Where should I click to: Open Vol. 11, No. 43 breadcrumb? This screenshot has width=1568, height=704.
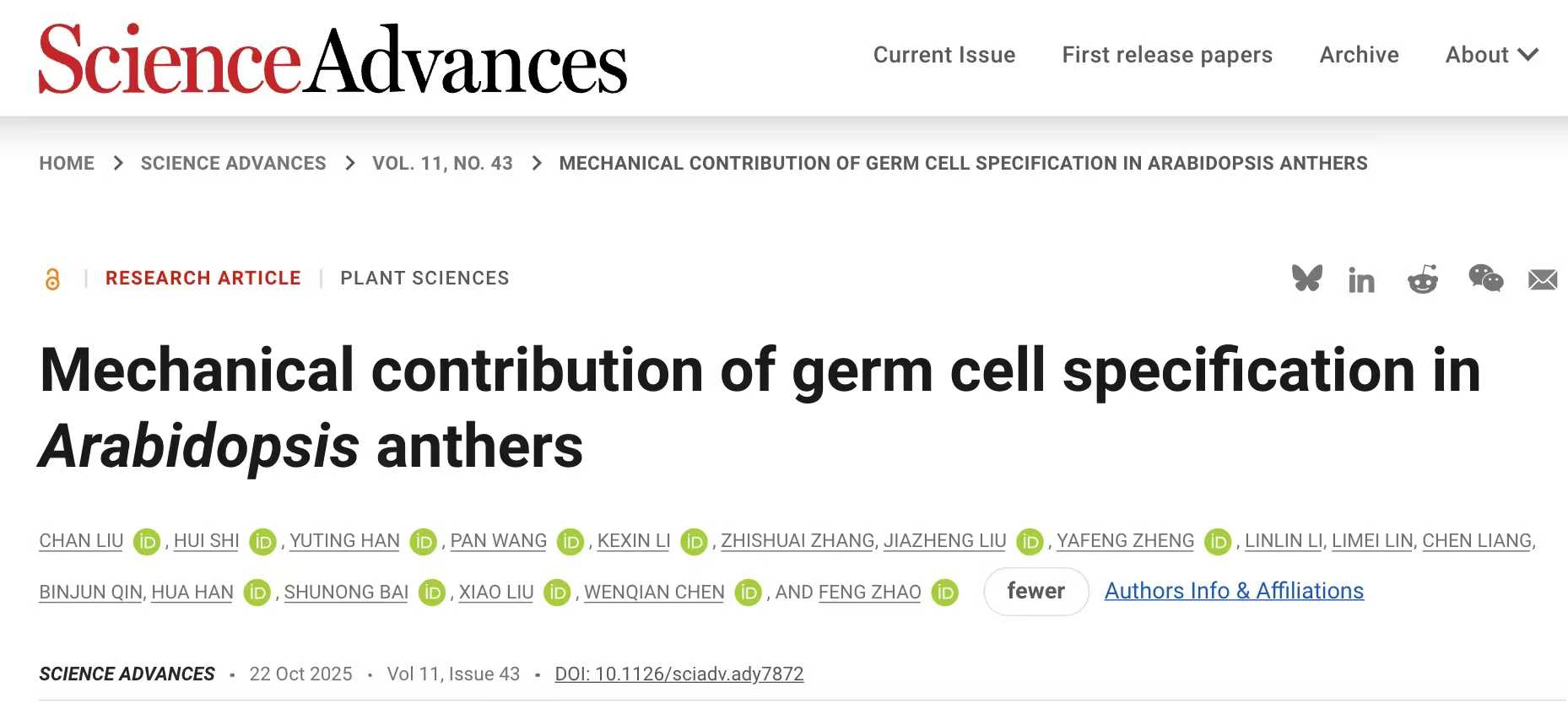[x=442, y=163]
